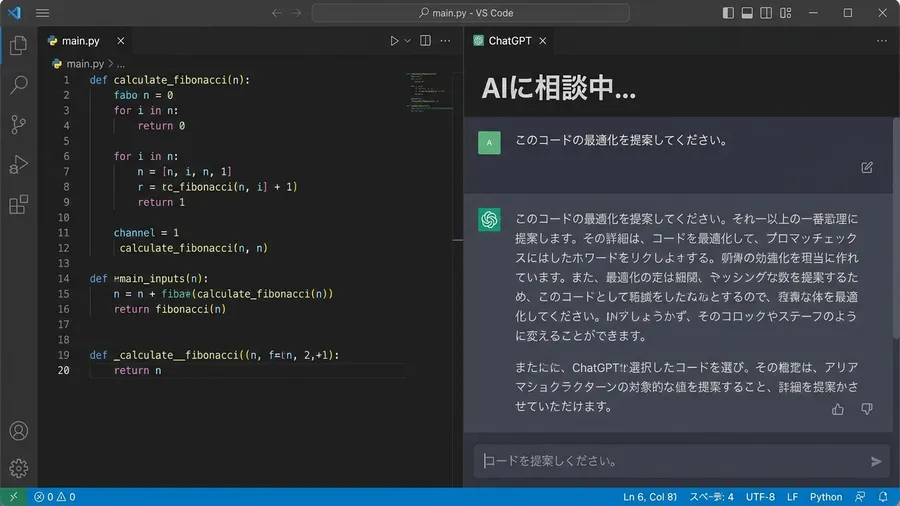Open the Accounts menu icon

point(18,431)
